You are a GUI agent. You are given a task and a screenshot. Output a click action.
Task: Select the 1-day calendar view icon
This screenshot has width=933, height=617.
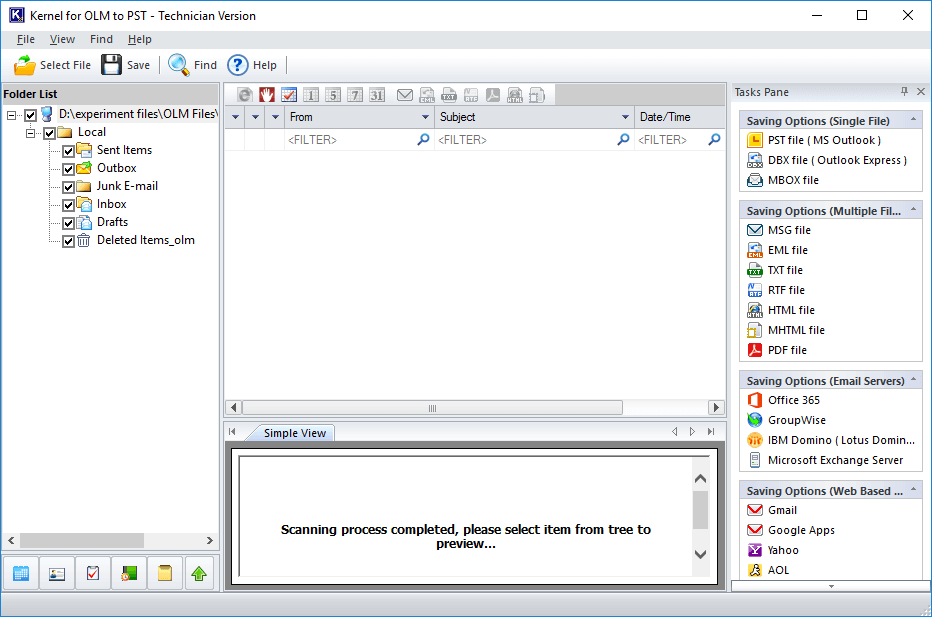point(311,95)
